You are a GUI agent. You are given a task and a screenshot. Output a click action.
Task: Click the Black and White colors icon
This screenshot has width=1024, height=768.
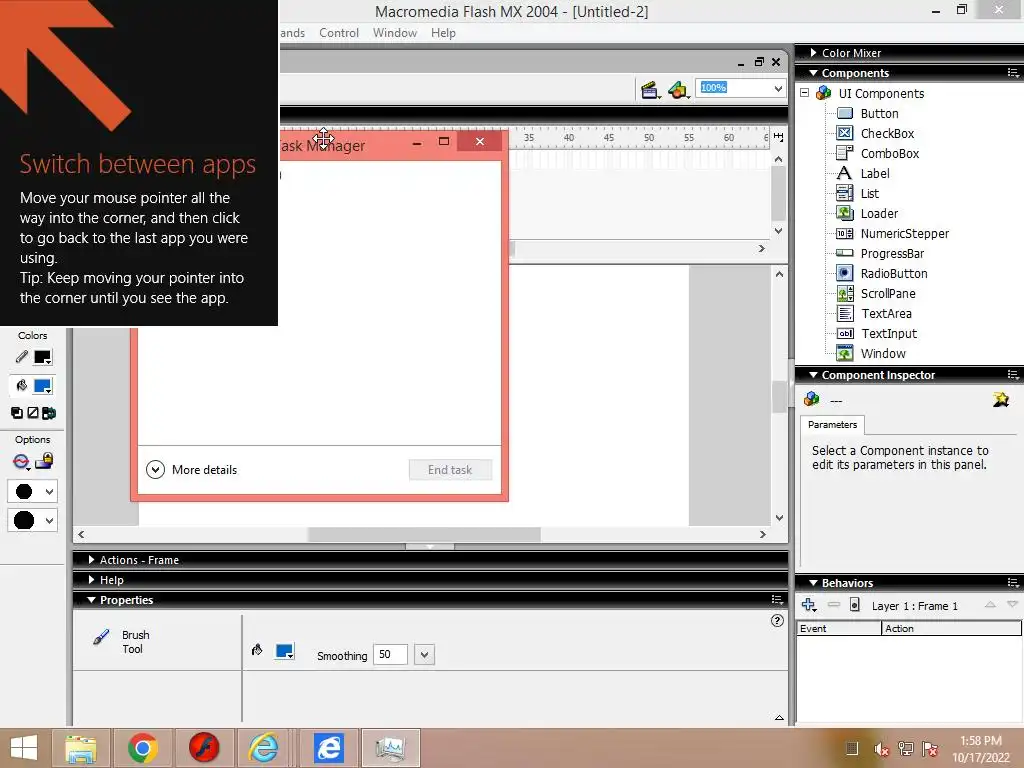(17, 413)
